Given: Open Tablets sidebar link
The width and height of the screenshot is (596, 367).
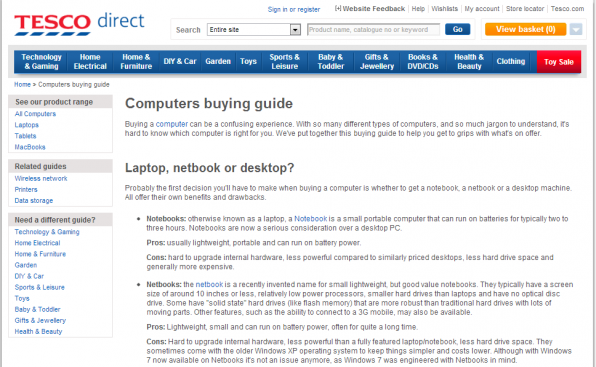Looking at the screenshot, I should [25, 136].
